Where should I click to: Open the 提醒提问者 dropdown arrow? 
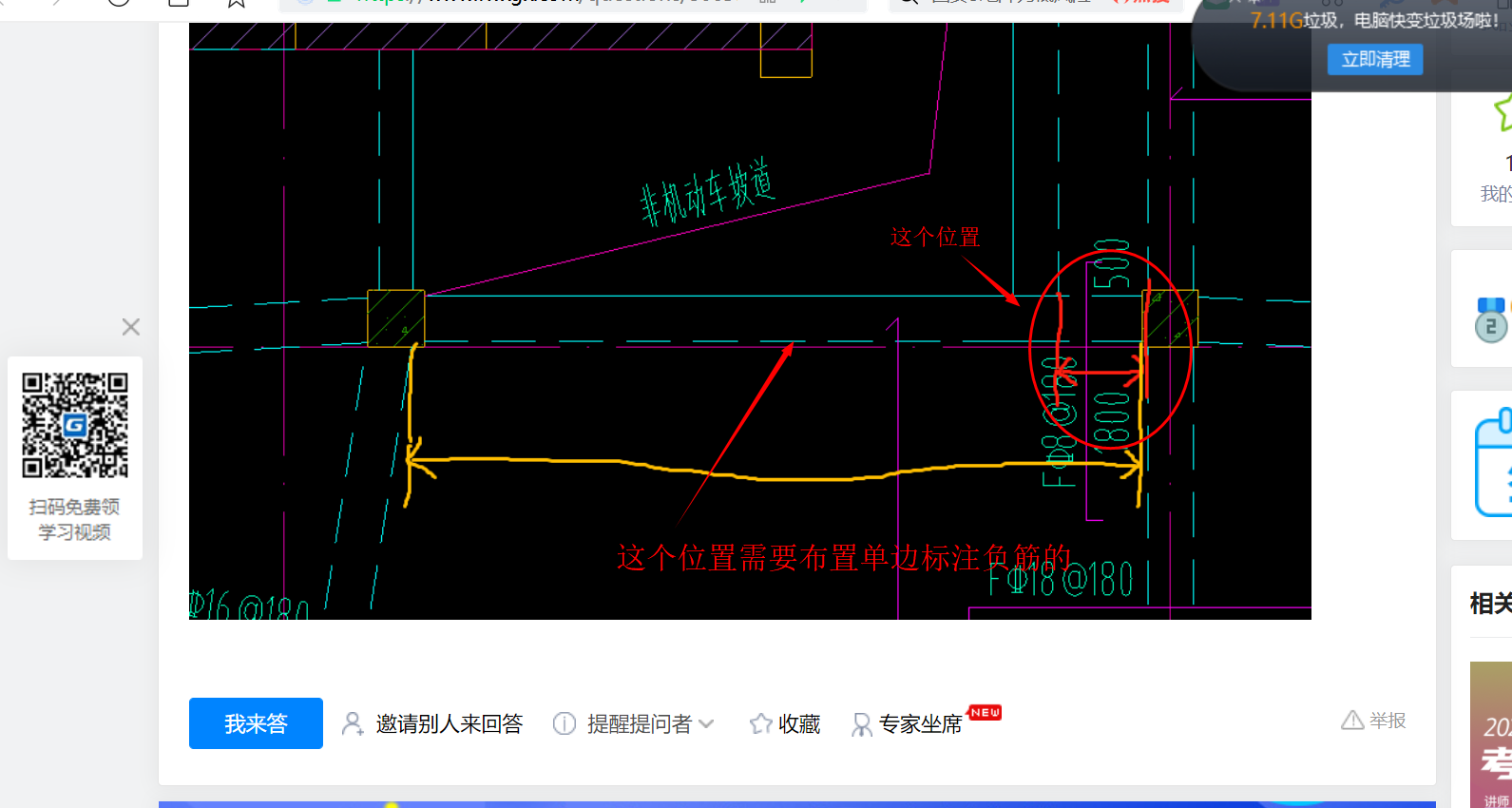(706, 724)
